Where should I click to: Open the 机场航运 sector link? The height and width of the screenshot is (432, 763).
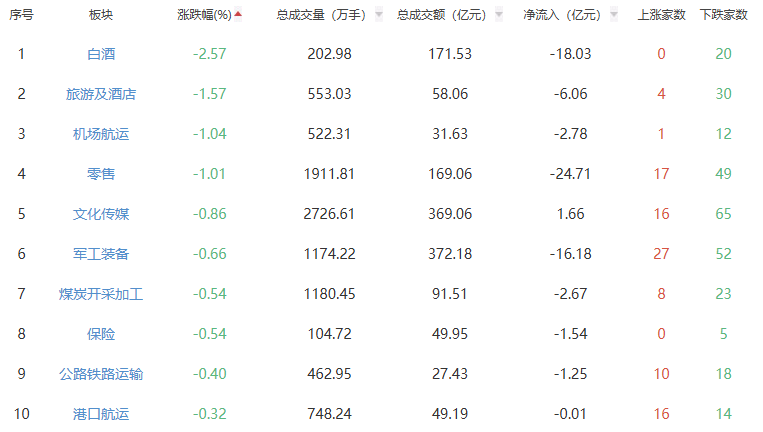(101, 134)
